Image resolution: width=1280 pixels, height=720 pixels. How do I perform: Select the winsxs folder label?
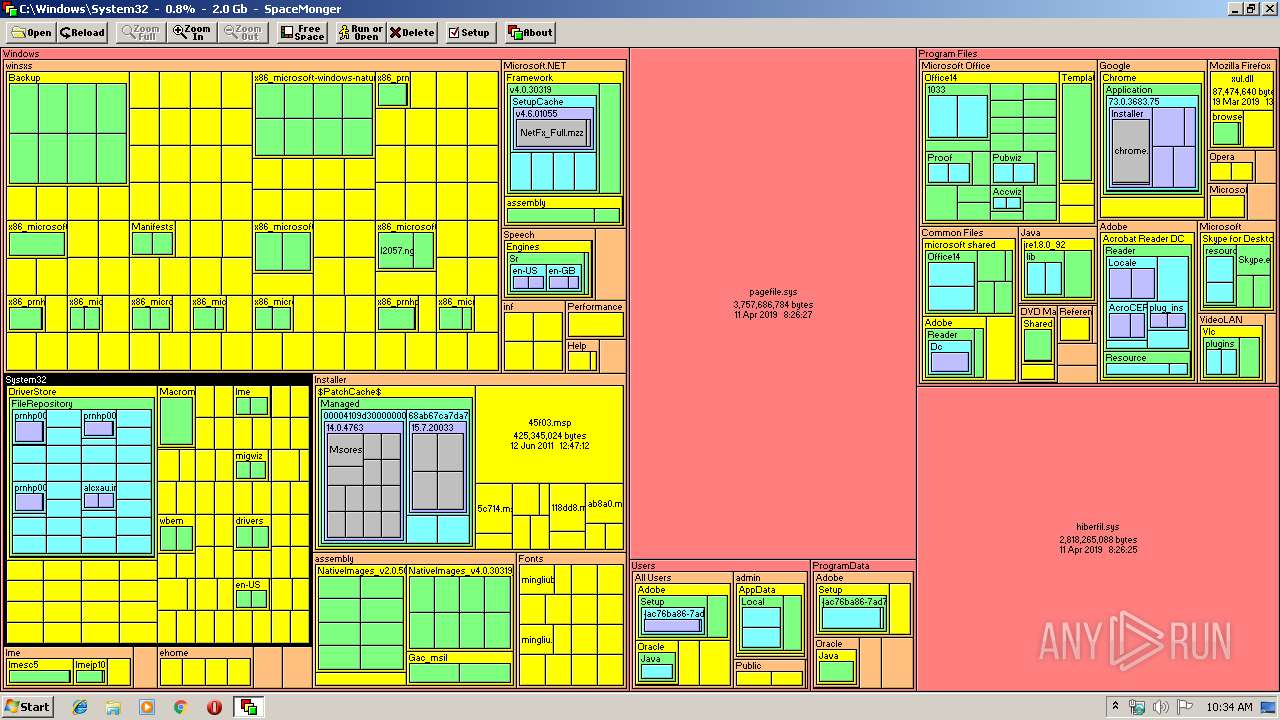(x=20, y=66)
